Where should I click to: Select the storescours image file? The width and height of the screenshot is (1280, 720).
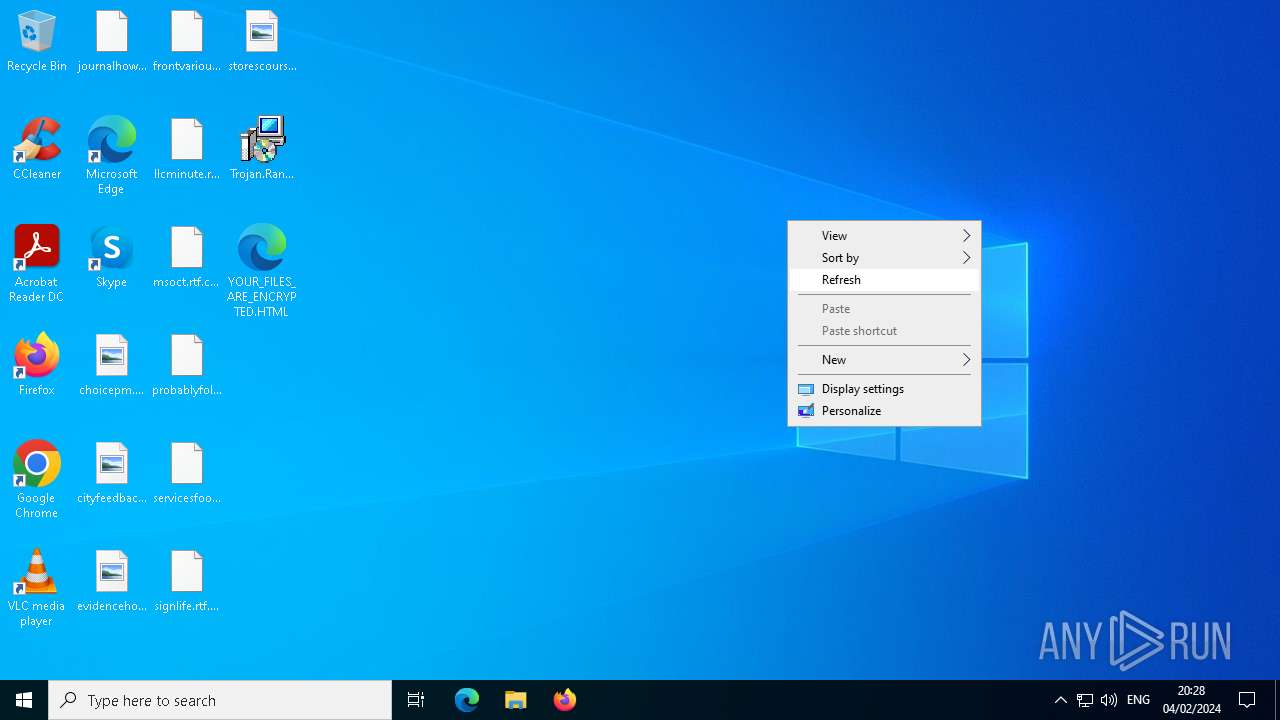coord(262,41)
